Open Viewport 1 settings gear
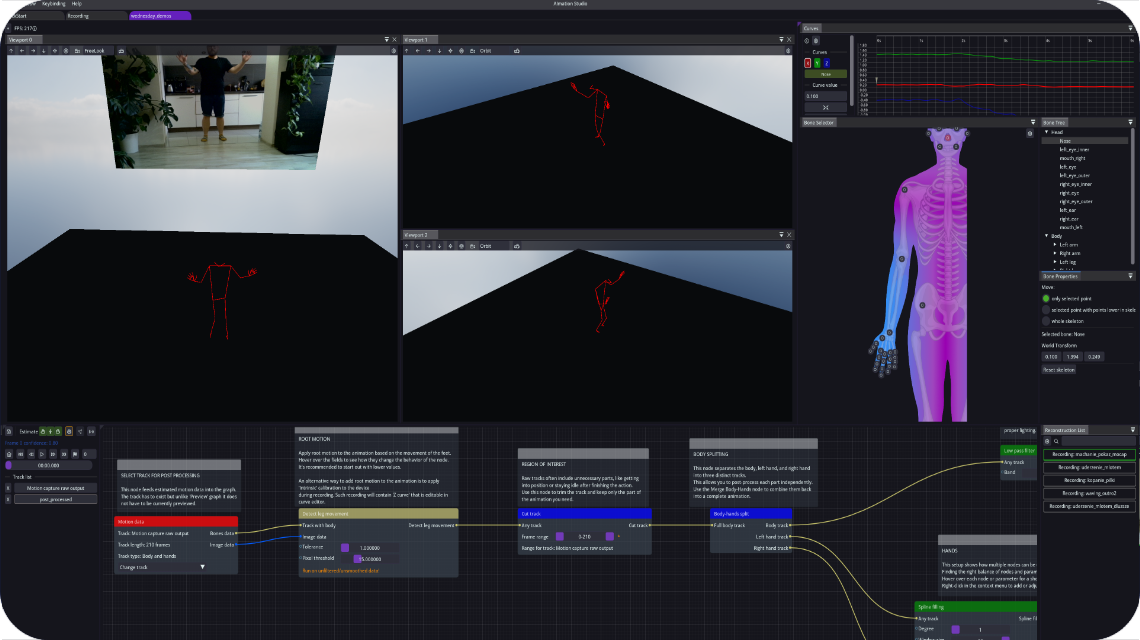Viewport: 1140px width, 640px height. point(788,51)
